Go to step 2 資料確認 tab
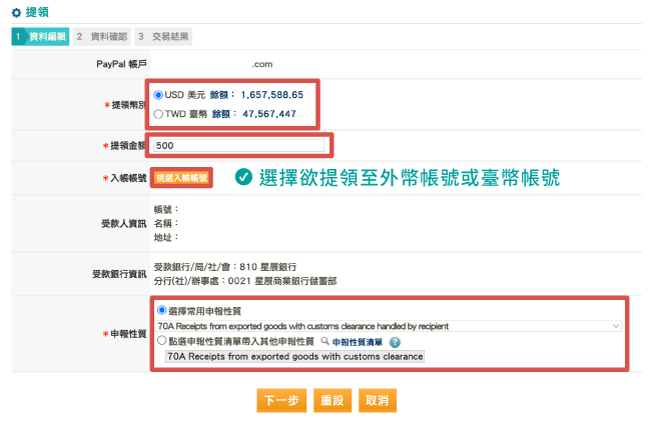The height and width of the screenshot is (421, 650). click(102, 37)
